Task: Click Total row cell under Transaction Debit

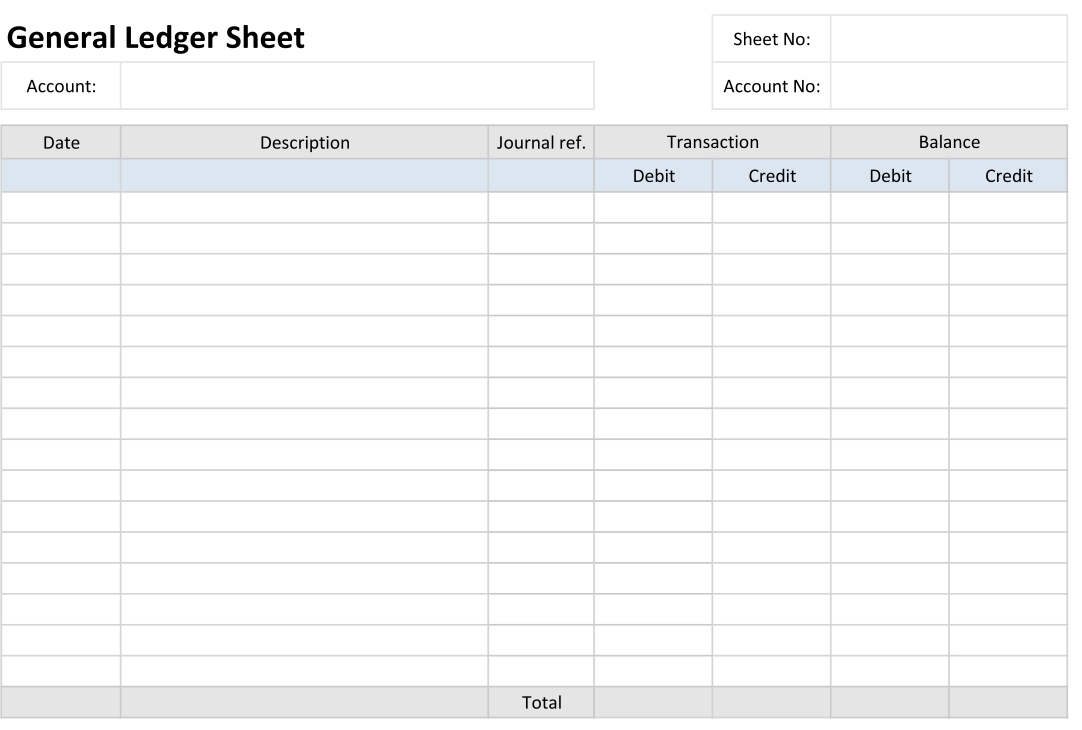Action: [653, 702]
